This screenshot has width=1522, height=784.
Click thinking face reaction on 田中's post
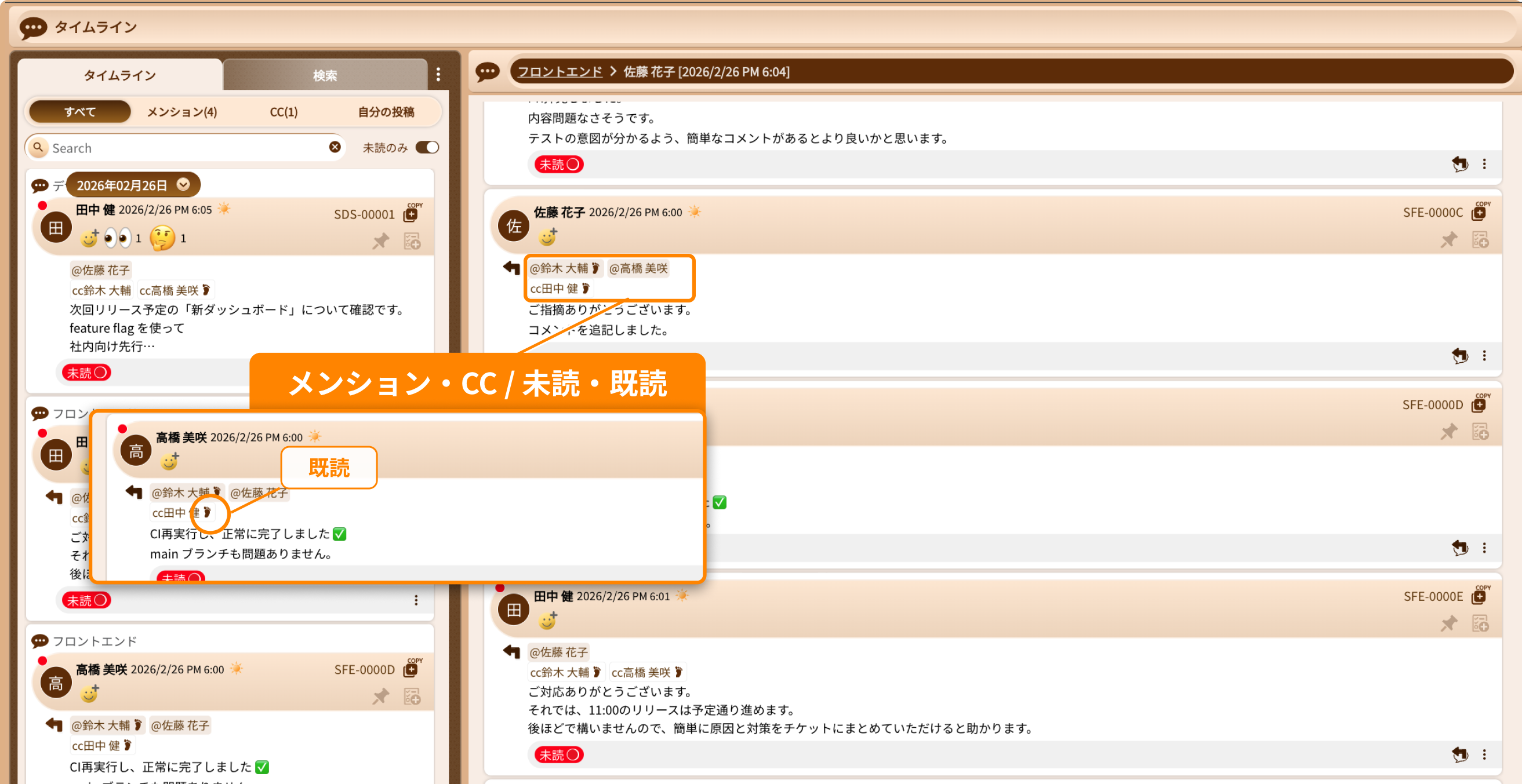click(162, 238)
